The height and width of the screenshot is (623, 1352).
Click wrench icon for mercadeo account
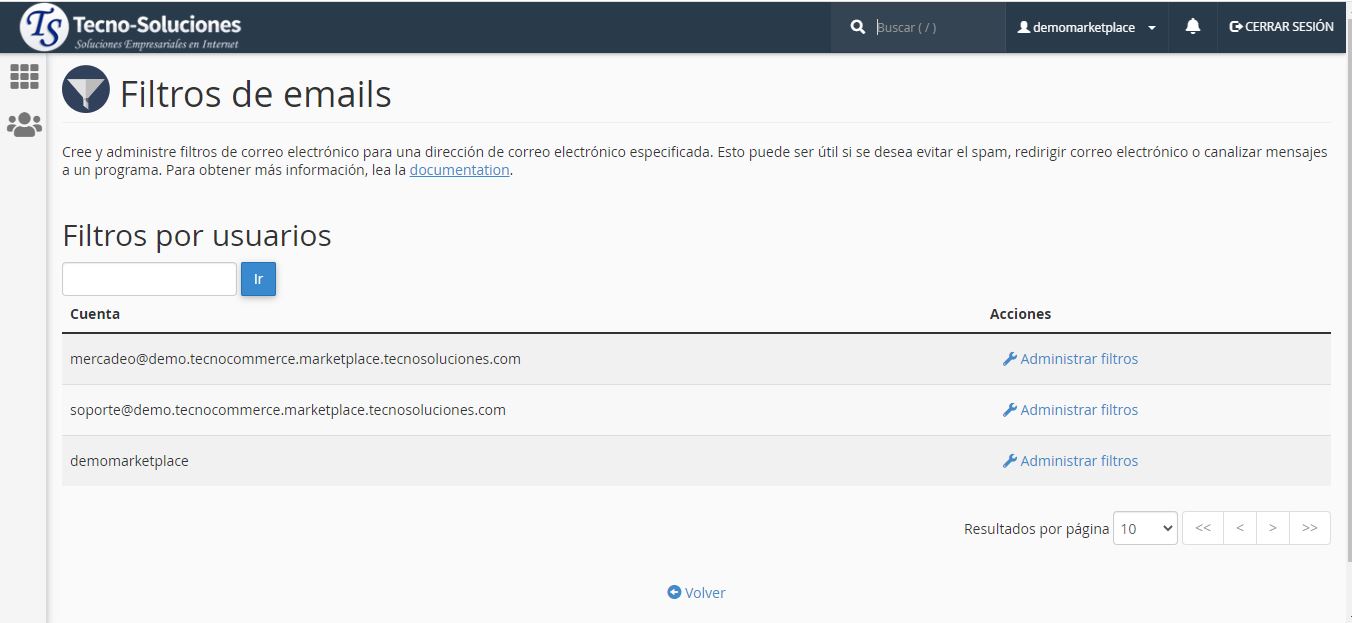pos(1009,359)
